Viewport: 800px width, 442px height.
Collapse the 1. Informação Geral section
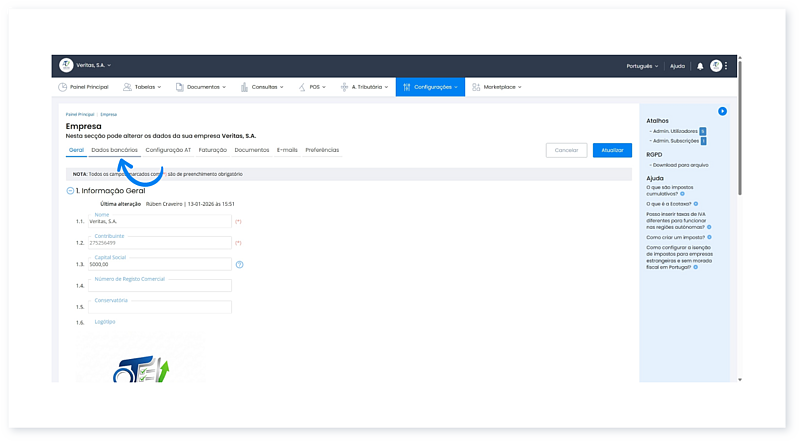click(x=70, y=190)
